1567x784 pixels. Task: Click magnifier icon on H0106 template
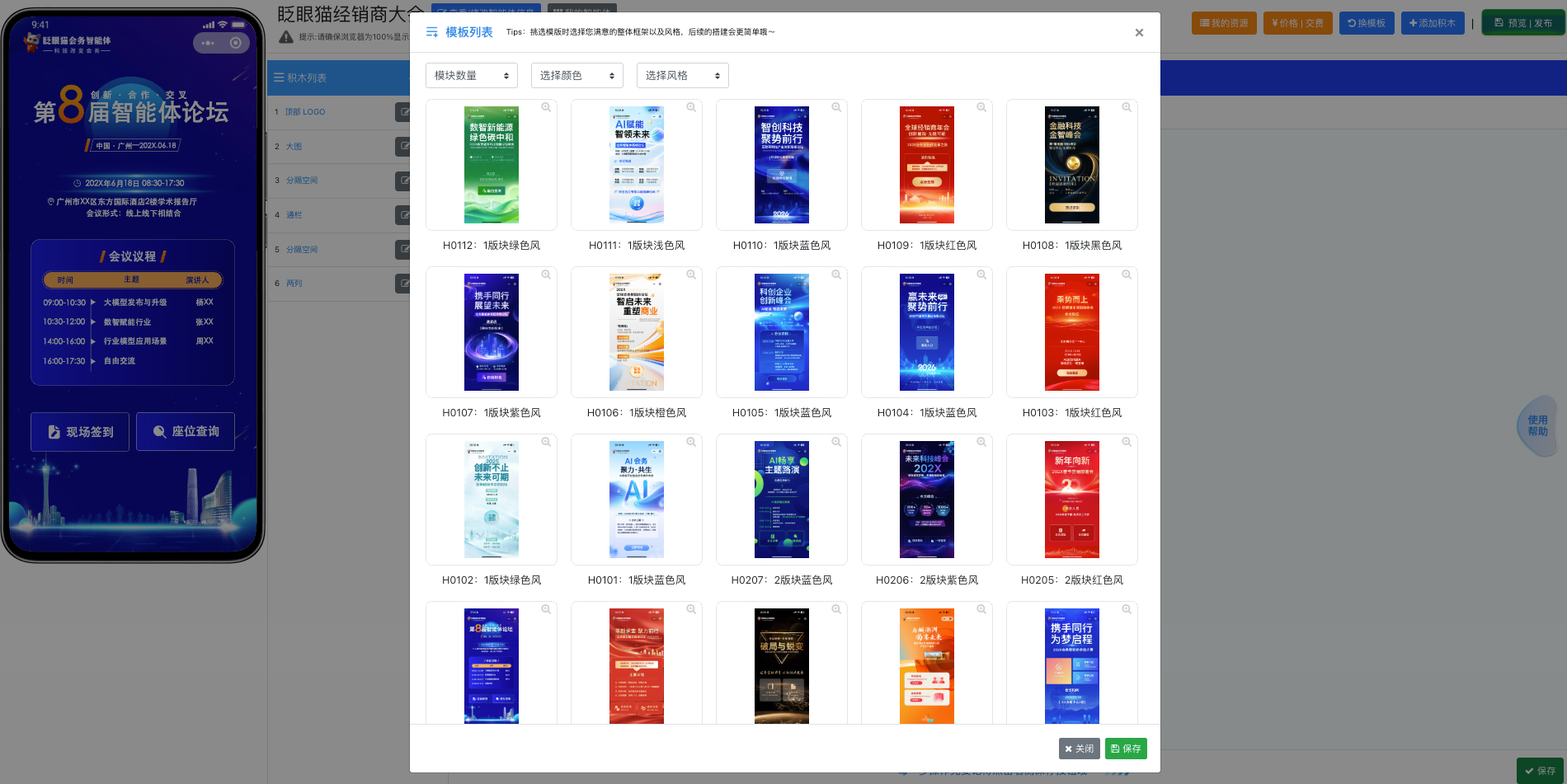691,275
